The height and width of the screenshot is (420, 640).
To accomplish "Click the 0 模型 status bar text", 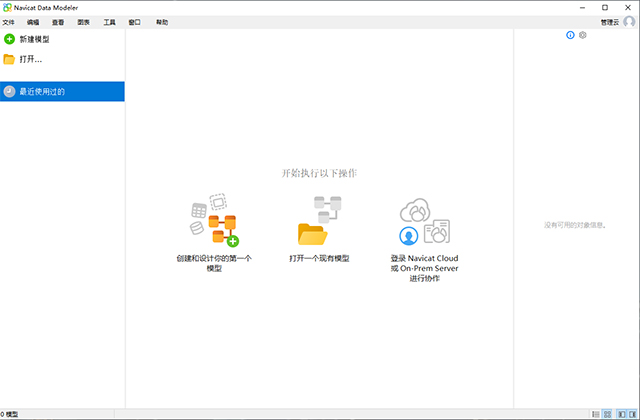I will pos(9,414).
